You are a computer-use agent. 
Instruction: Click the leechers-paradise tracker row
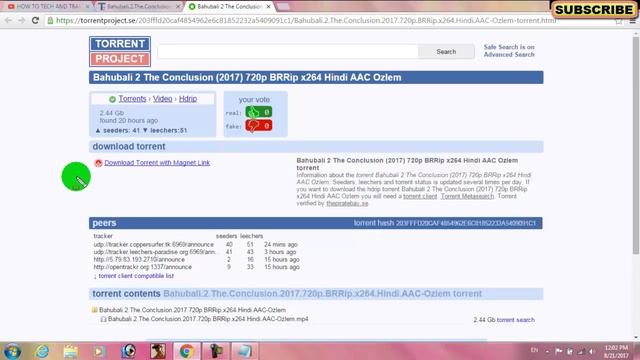pyautogui.click(x=196, y=252)
